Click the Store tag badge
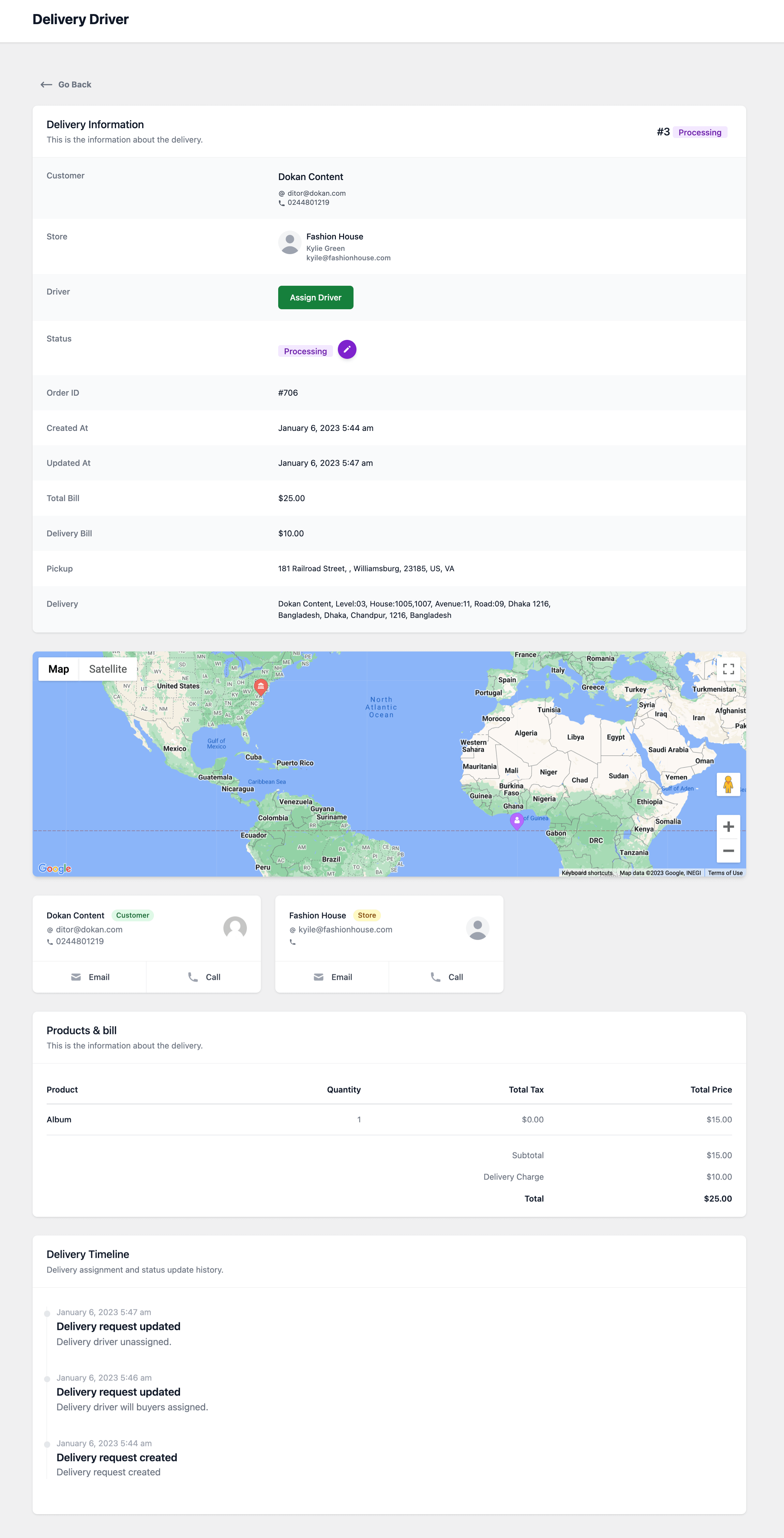 coord(367,915)
